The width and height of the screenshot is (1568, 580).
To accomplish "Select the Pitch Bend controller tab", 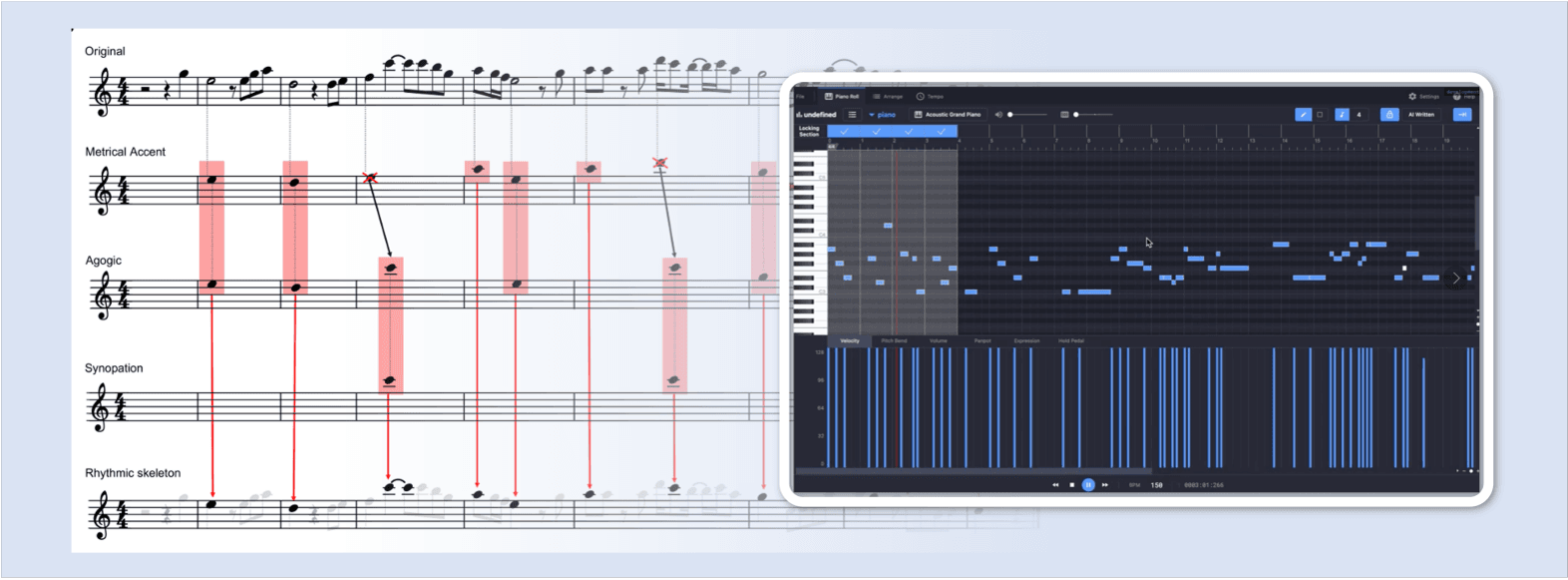I will (x=894, y=341).
